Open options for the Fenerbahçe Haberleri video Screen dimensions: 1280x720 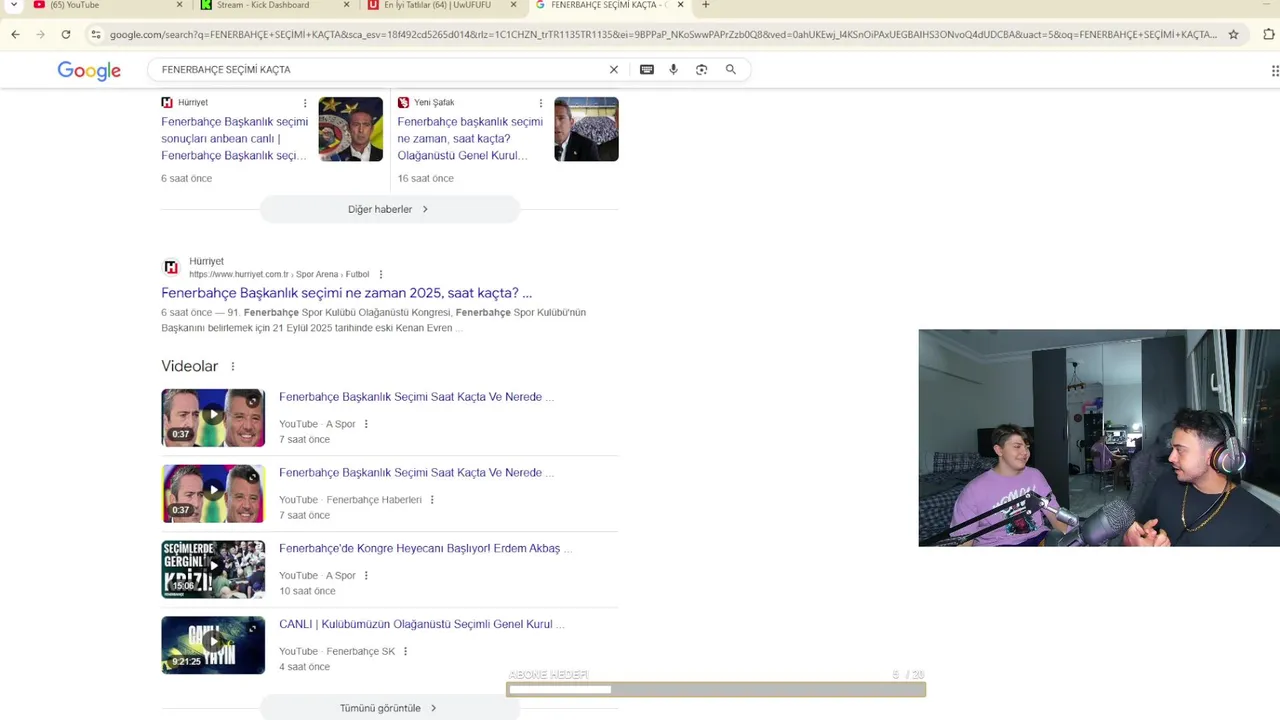point(432,500)
